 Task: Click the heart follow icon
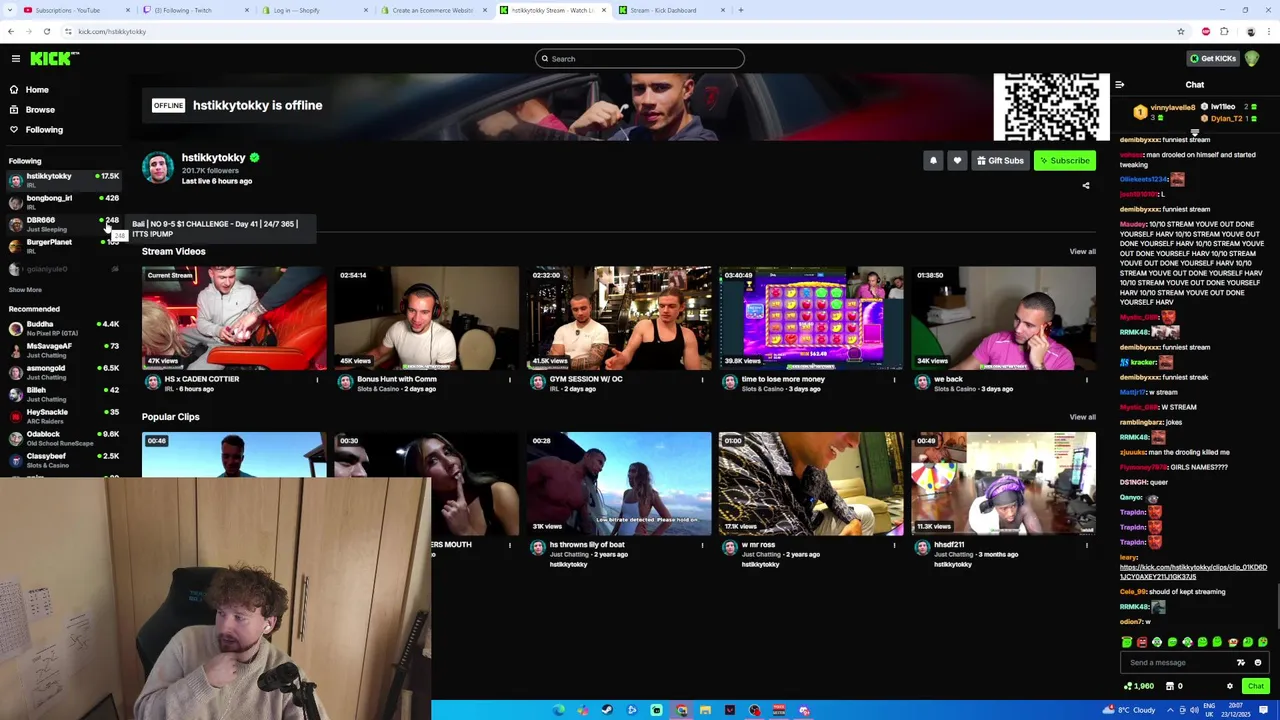(957, 161)
